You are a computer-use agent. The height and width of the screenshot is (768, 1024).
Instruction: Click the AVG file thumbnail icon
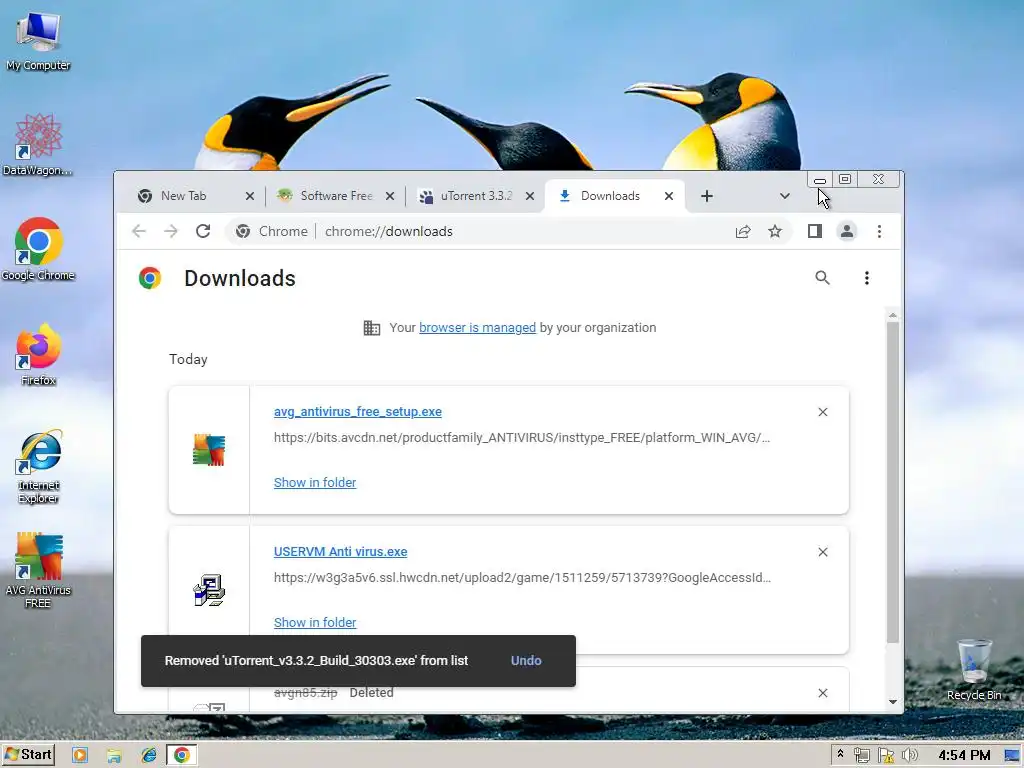tap(209, 450)
